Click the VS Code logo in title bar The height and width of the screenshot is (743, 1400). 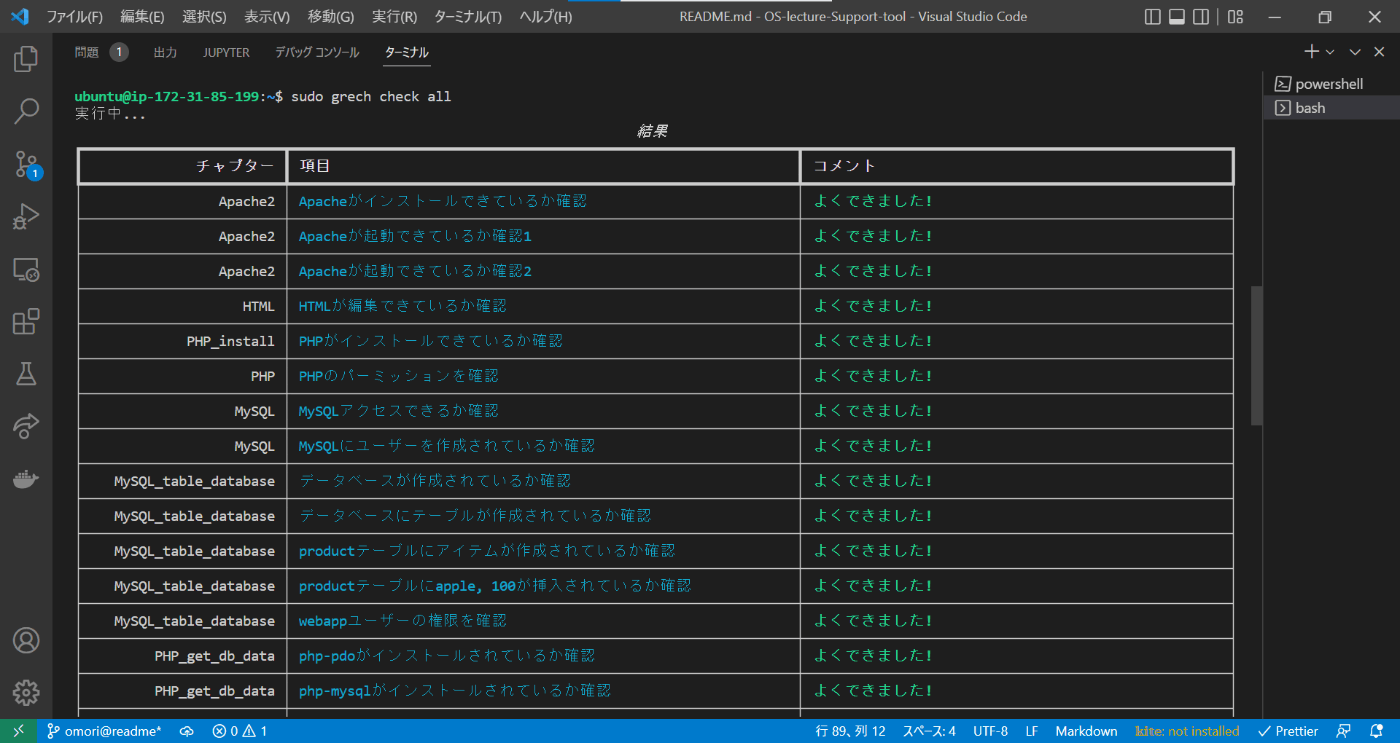point(19,16)
